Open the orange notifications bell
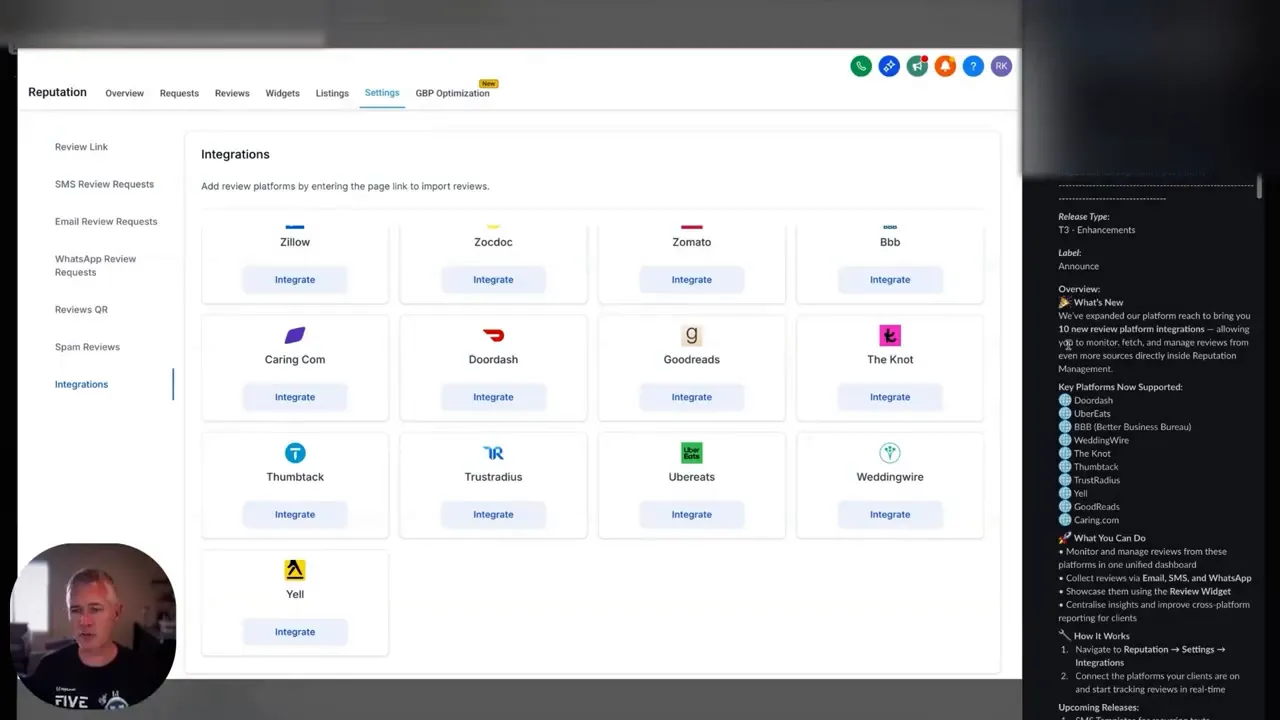 coord(945,66)
